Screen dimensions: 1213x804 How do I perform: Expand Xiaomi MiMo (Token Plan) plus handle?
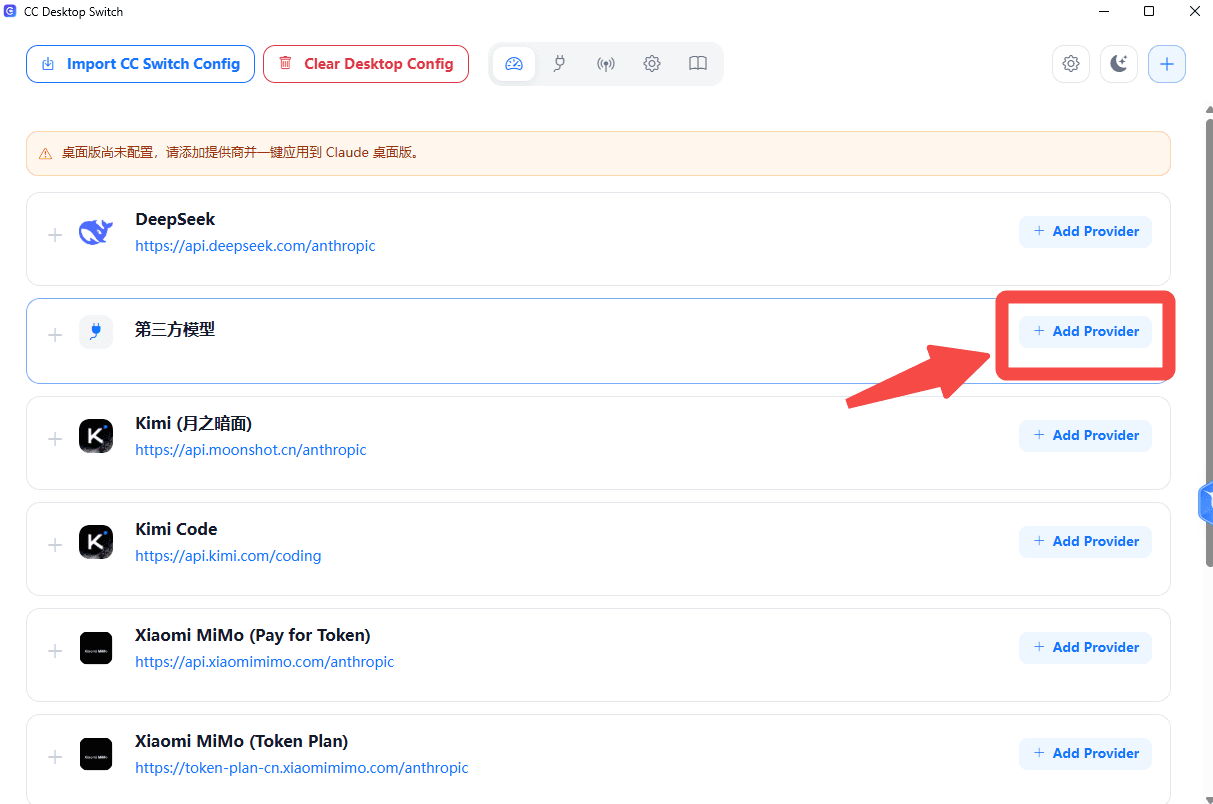coord(55,757)
